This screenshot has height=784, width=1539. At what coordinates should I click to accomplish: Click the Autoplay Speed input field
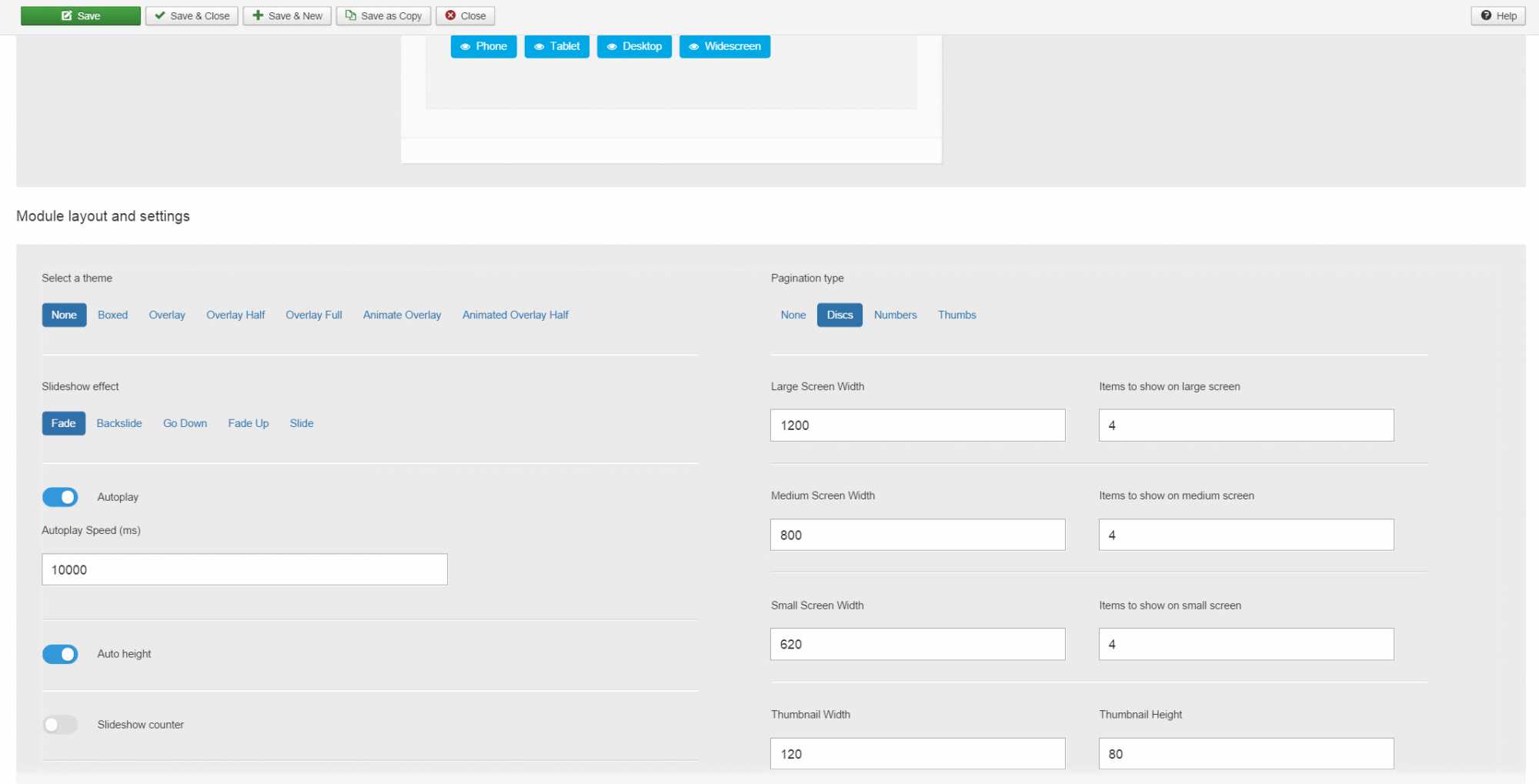coord(245,569)
